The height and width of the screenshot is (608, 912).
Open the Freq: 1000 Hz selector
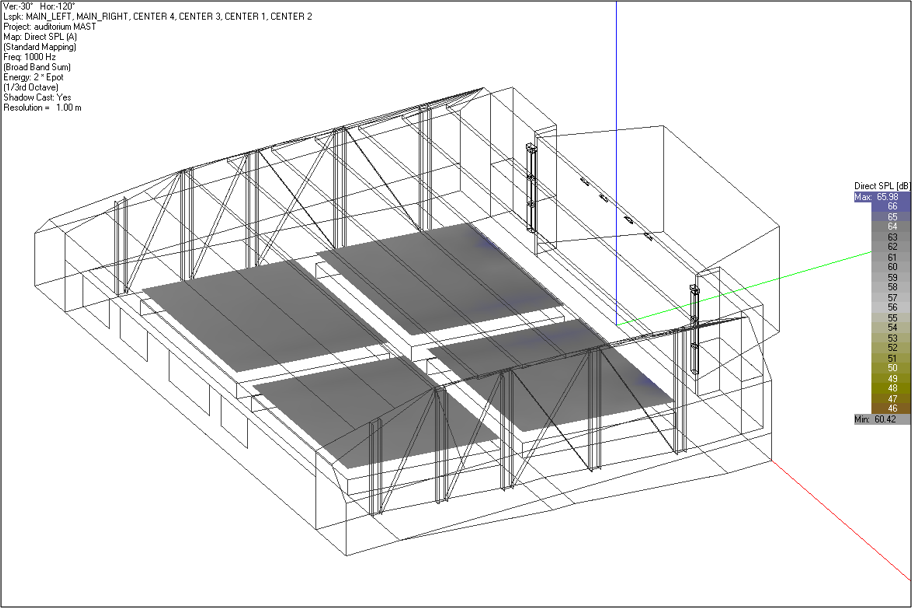pos(30,56)
